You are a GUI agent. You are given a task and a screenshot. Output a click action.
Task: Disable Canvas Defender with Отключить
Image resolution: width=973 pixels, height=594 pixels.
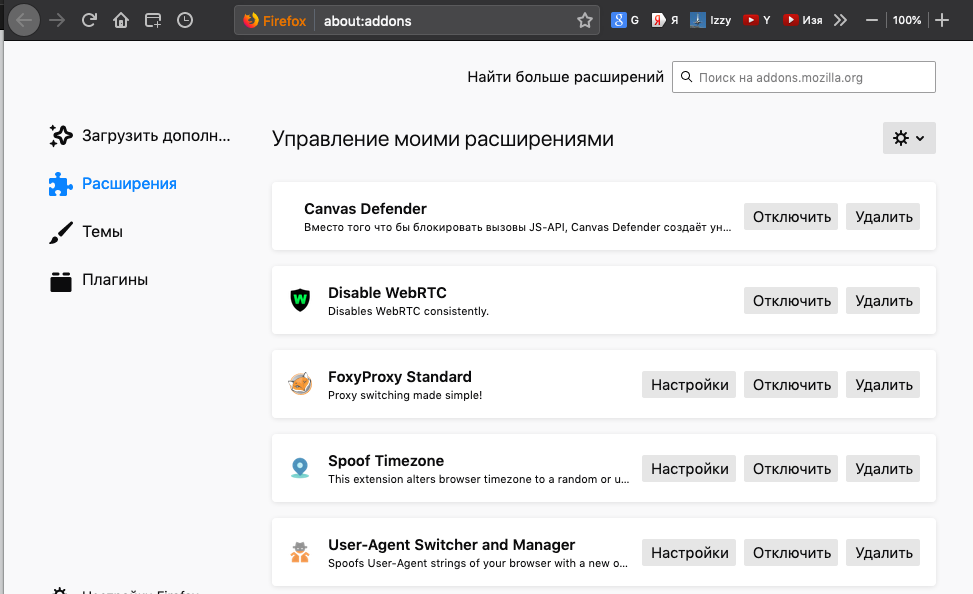(x=791, y=217)
